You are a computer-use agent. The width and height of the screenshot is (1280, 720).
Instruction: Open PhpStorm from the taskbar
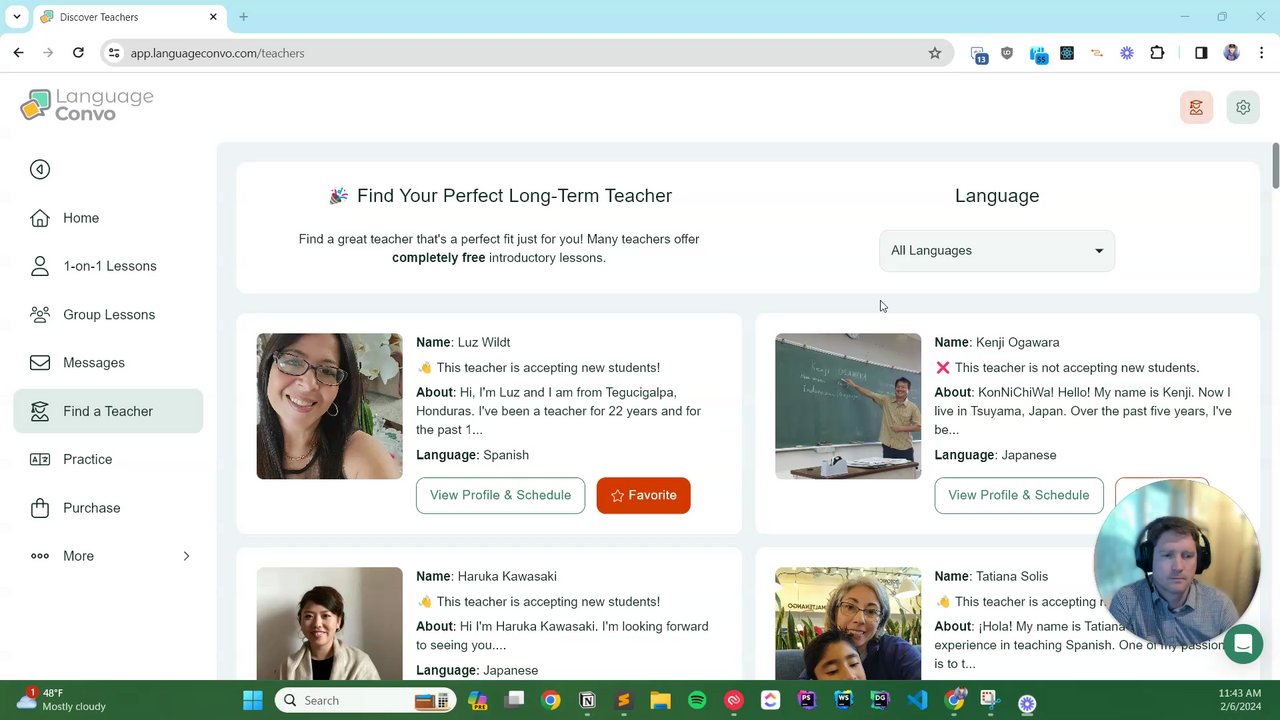point(807,700)
